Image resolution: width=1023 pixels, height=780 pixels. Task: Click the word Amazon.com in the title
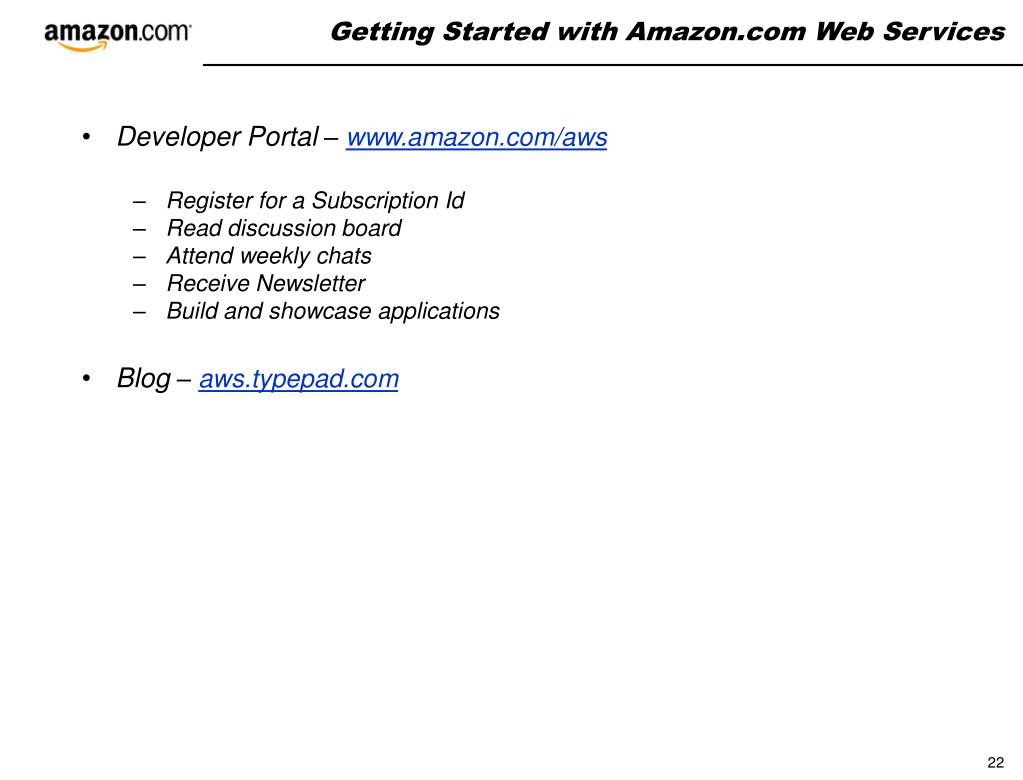point(716,31)
